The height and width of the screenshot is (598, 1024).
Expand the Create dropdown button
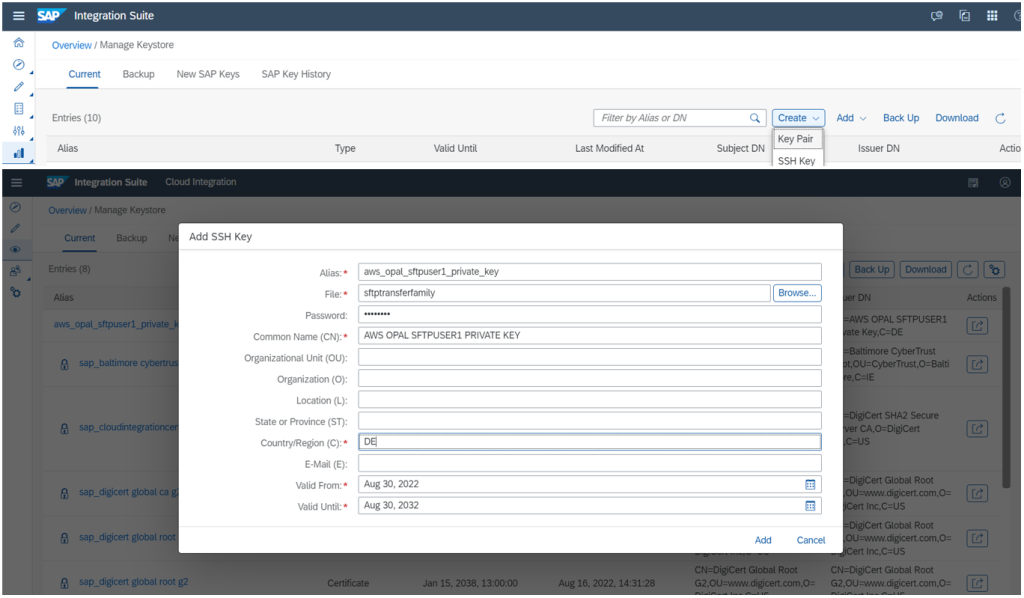798,118
